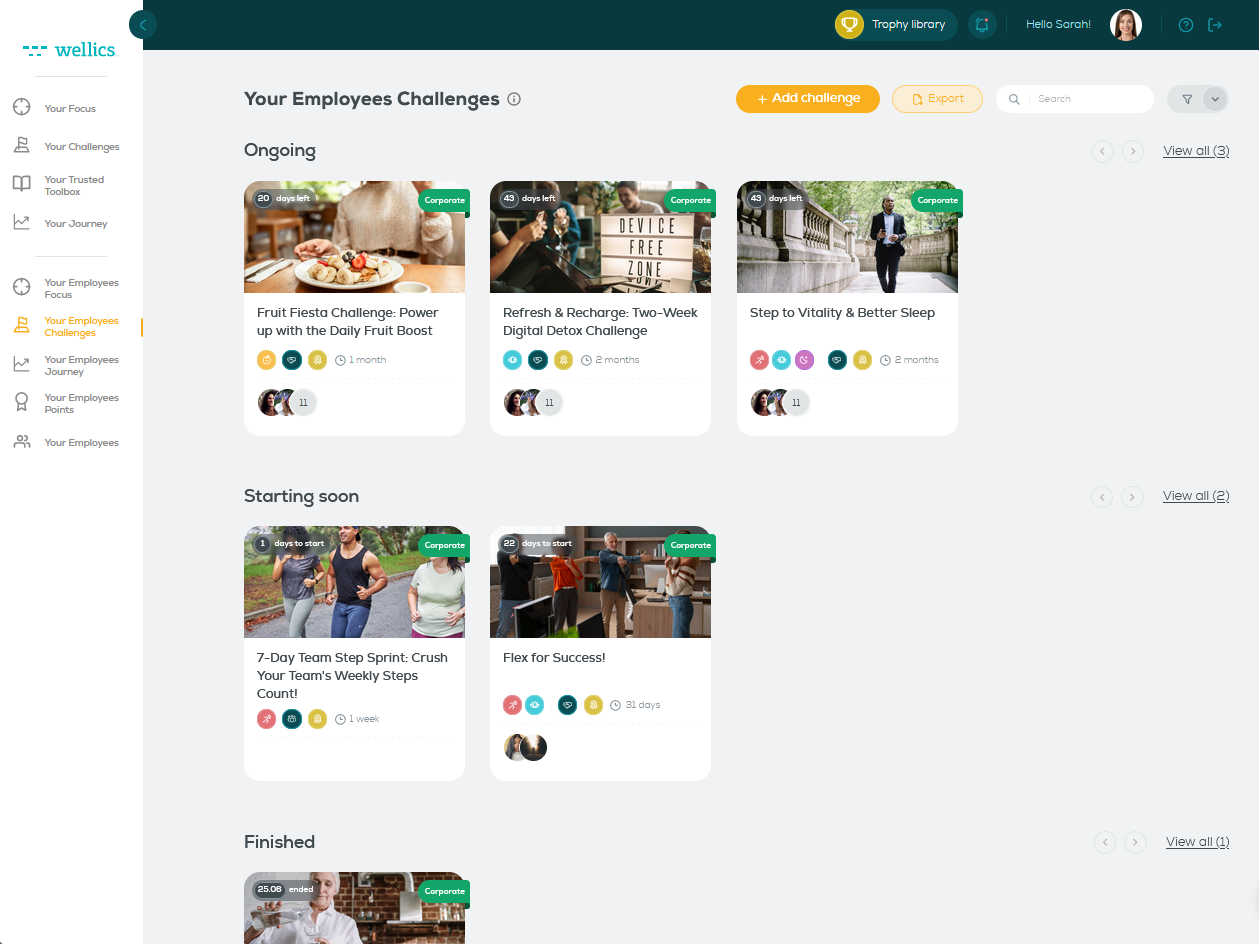The width and height of the screenshot is (1259, 944).
Task: Click the Add challenge button
Action: pos(807,99)
